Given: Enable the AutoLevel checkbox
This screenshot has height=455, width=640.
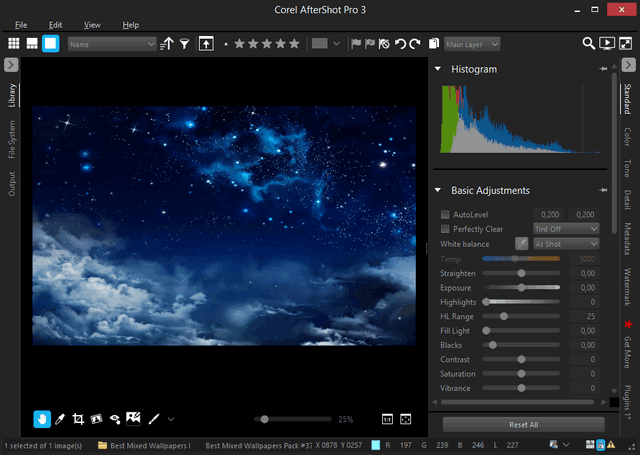Looking at the screenshot, I should pos(445,214).
